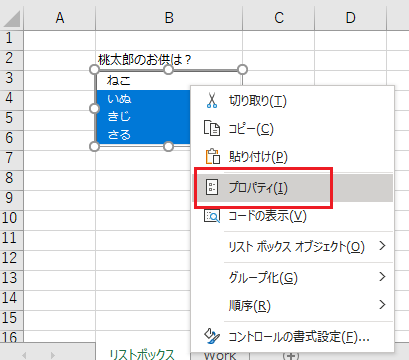Click the view code magnifier icon
This screenshot has width=409, height=360.
point(212,216)
